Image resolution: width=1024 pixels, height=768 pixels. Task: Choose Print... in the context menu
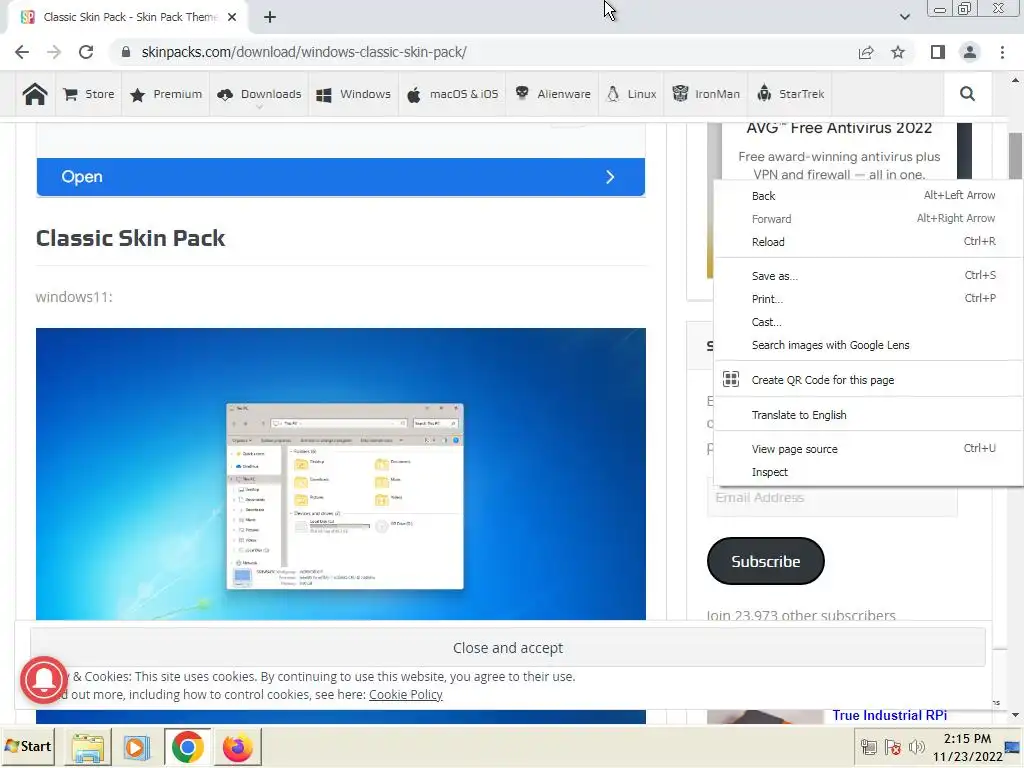pos(869,299)
